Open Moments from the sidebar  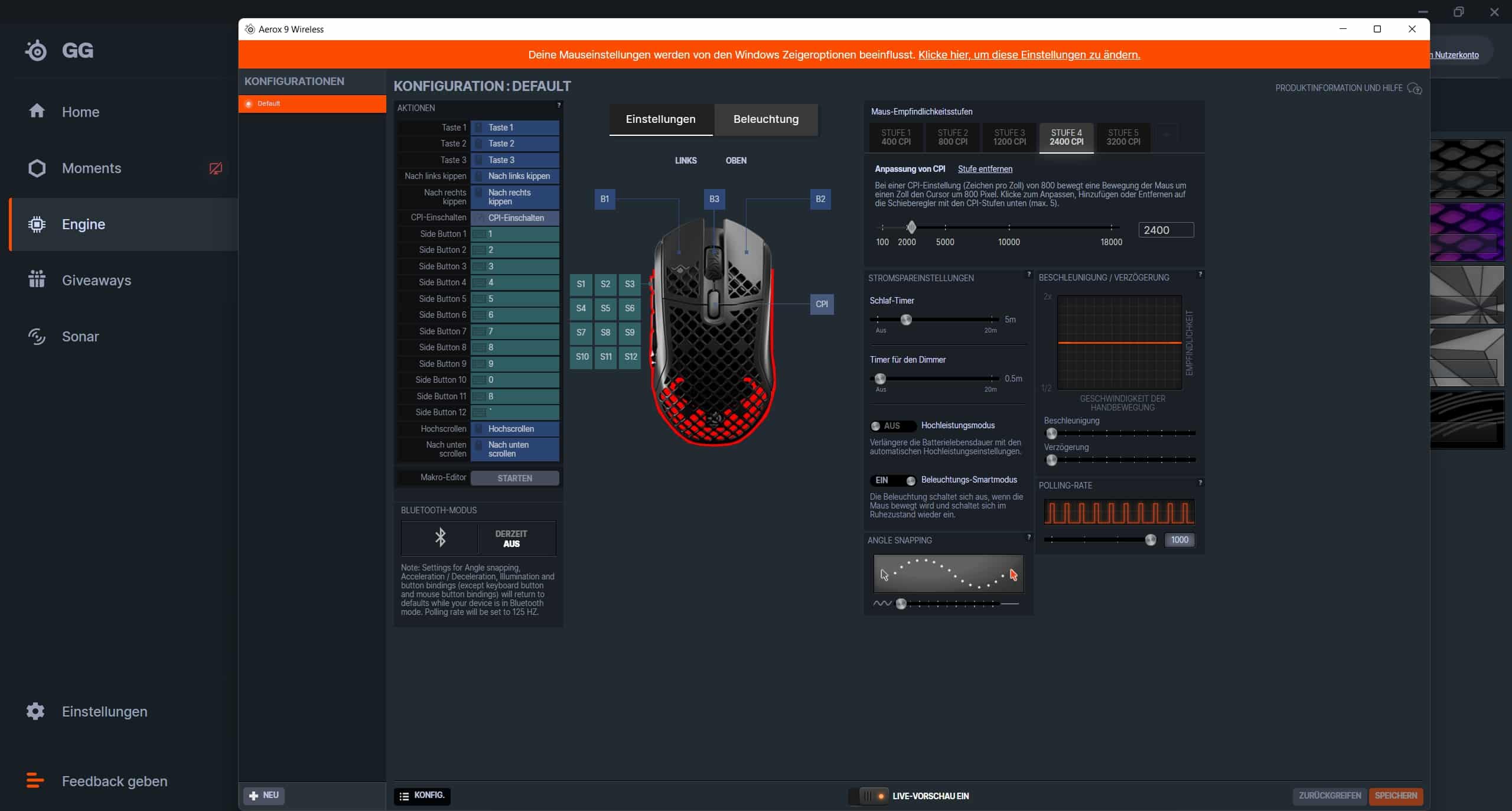click(92, 168)
